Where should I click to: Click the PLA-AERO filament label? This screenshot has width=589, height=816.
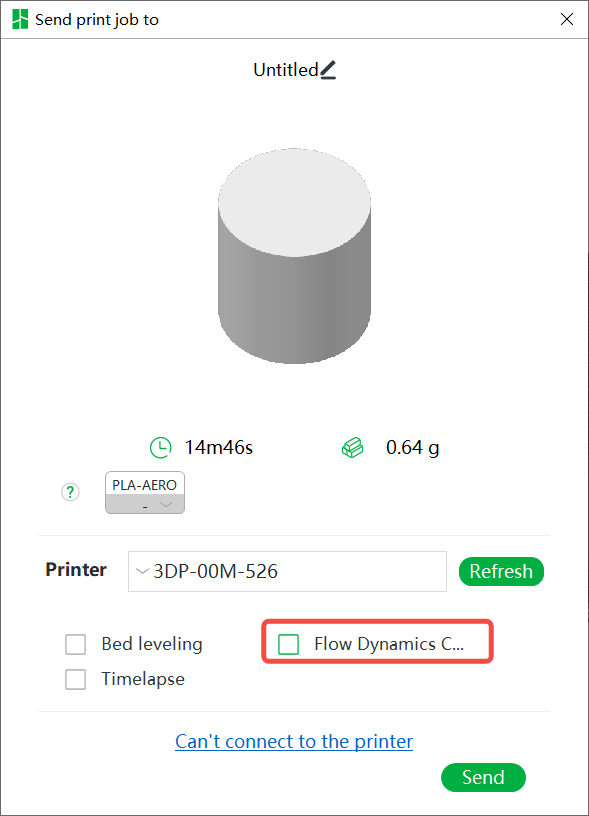pos(145,484)
